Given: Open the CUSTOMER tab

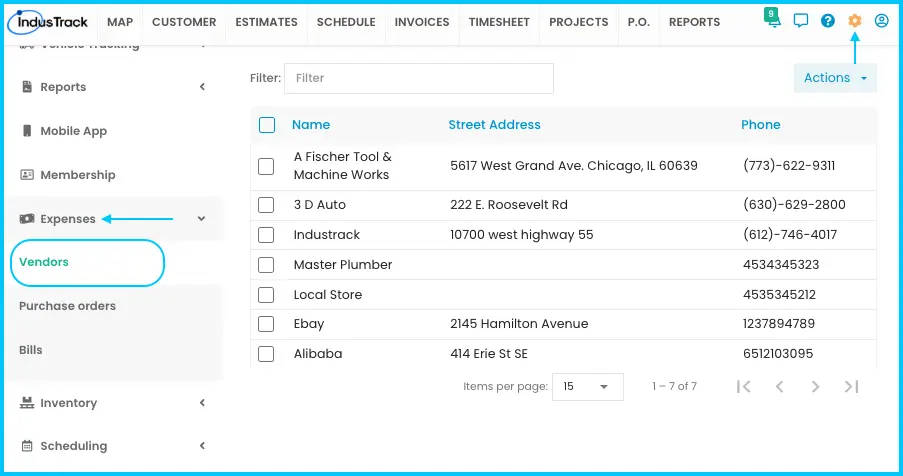Looking at the screenshot, I should (x=184, y=22).
